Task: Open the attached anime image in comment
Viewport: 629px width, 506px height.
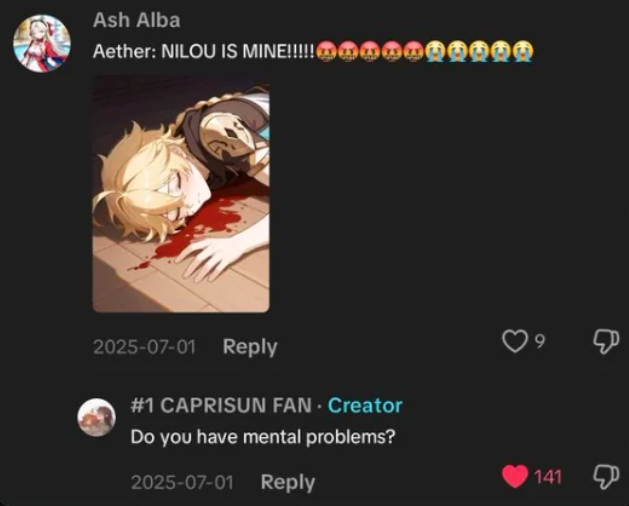Action: [x=181, y=193]
